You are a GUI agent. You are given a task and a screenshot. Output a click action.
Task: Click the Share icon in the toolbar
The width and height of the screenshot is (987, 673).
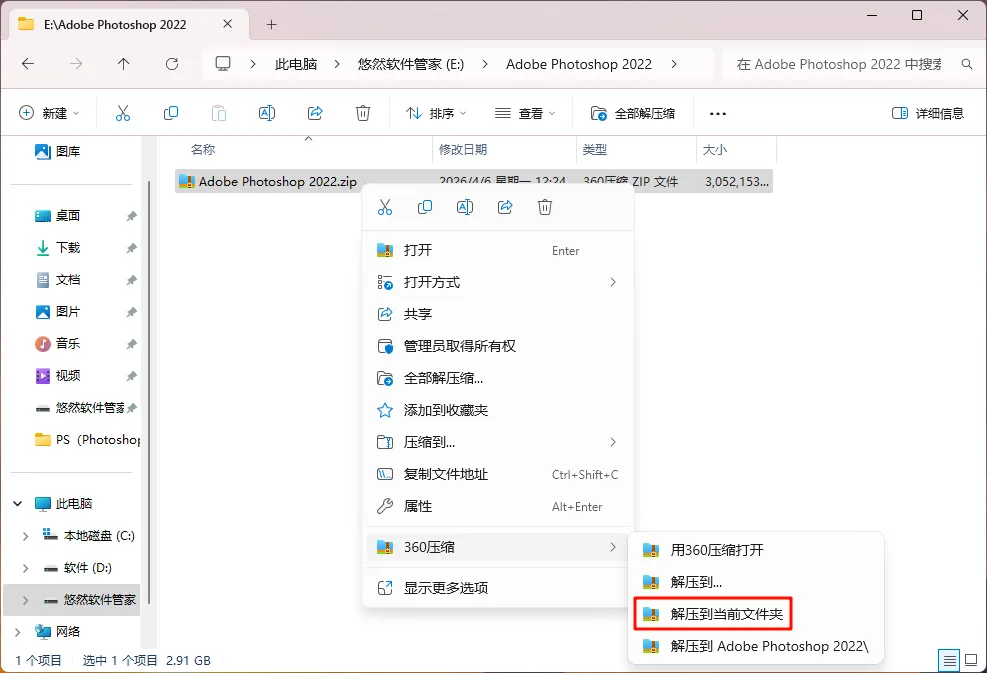(315, 113)
